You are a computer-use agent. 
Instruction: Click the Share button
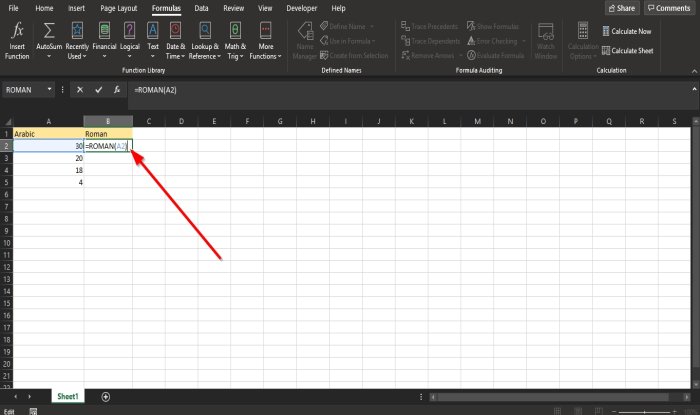pos(622,8)
